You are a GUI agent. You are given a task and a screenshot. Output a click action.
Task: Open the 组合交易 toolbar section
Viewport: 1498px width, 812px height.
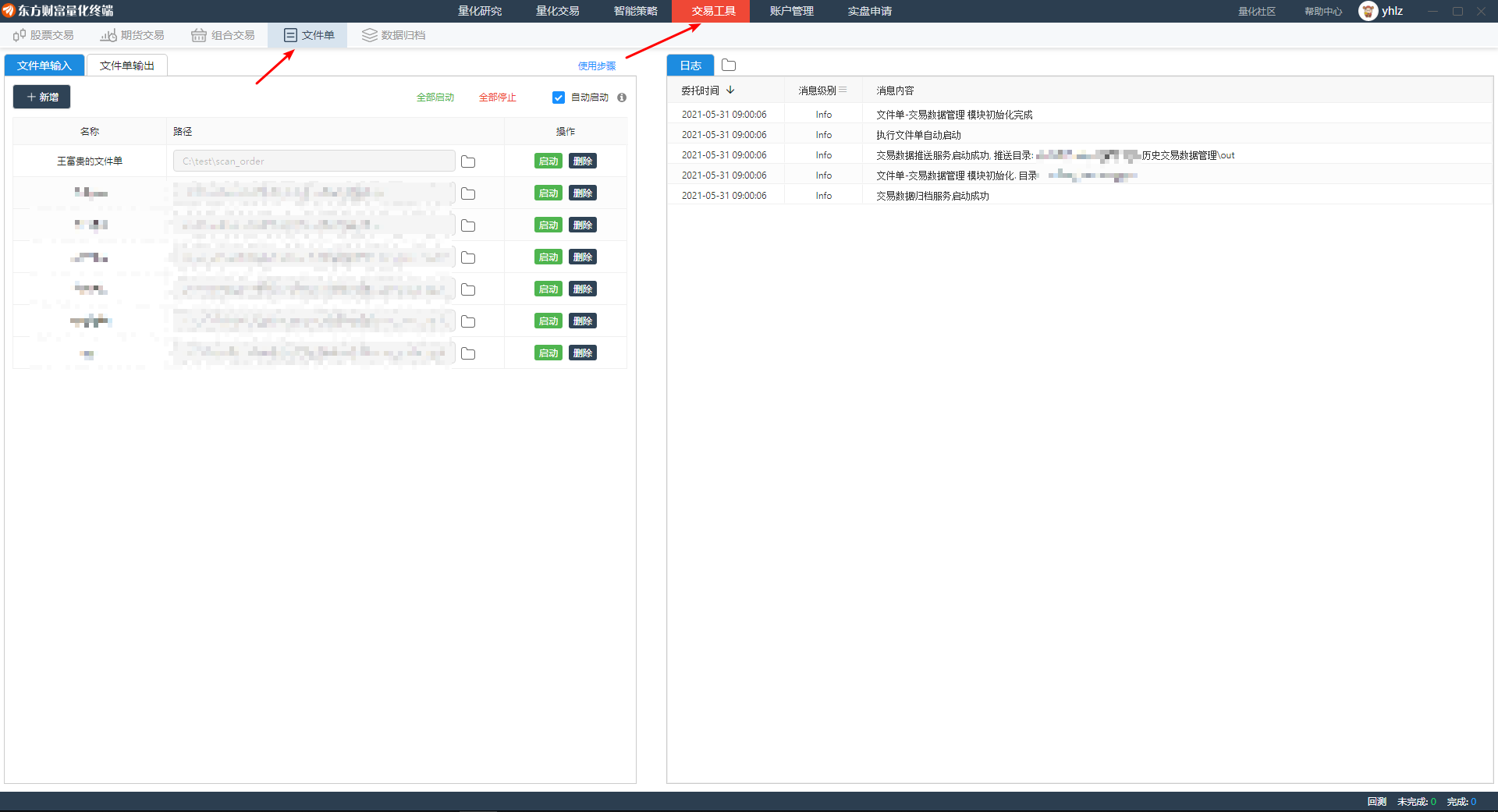223,35
